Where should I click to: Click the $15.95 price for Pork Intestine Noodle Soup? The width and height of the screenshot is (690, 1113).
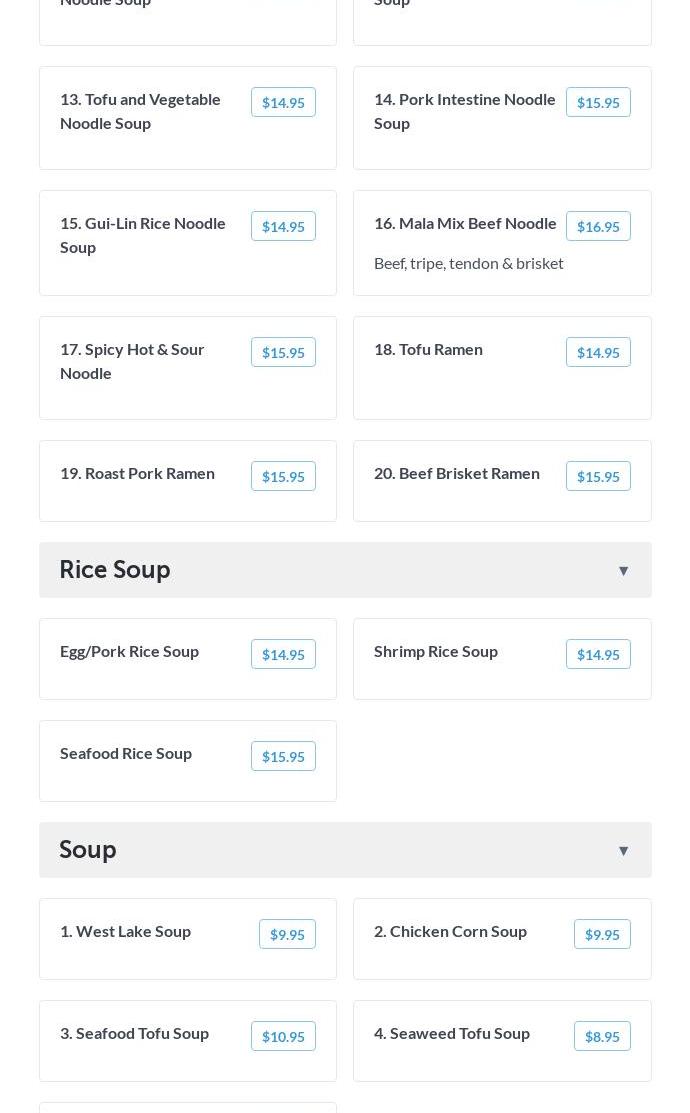click(x=598, y=102)
